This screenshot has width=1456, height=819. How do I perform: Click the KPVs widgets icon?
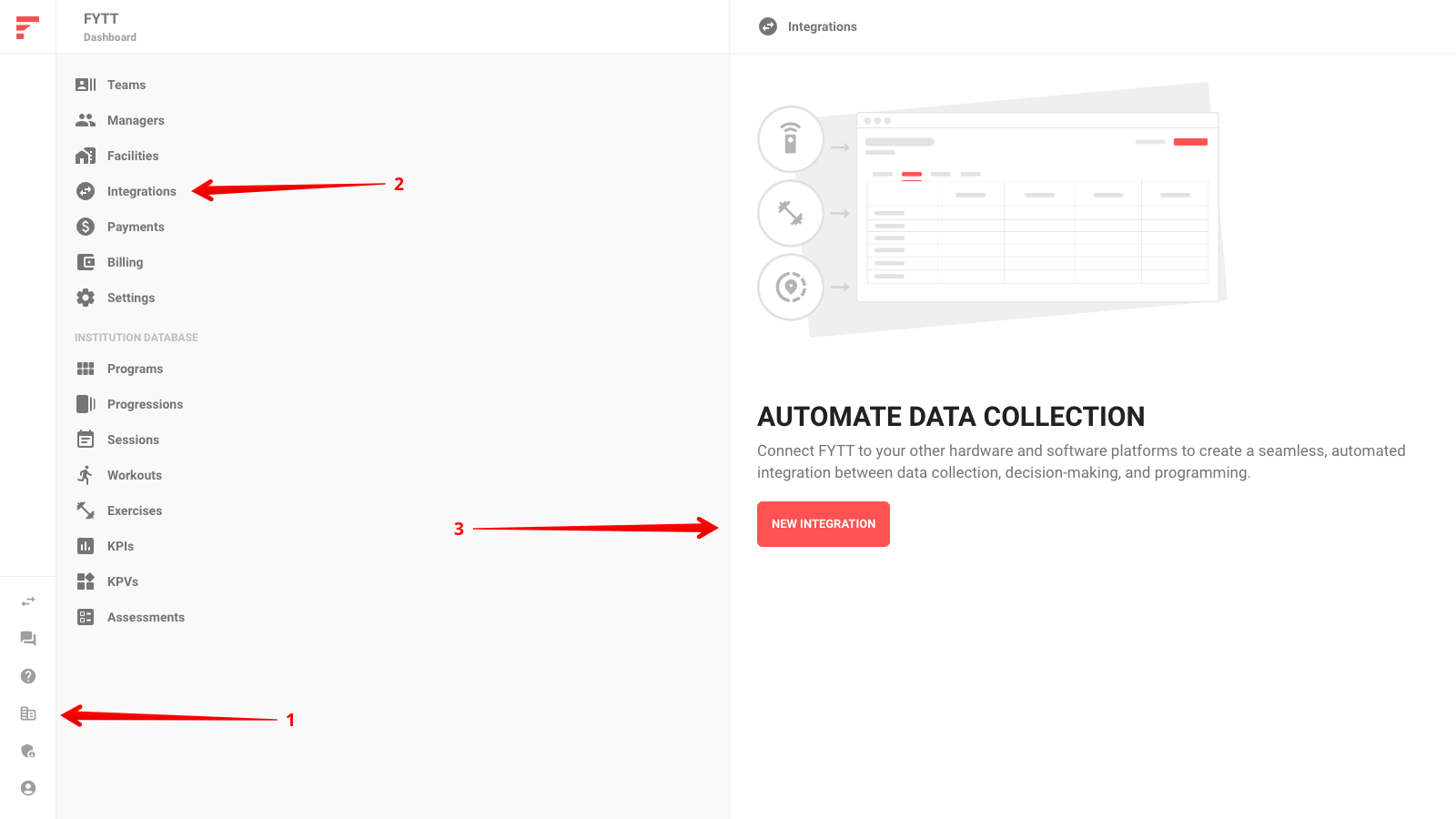pos(86,581)
